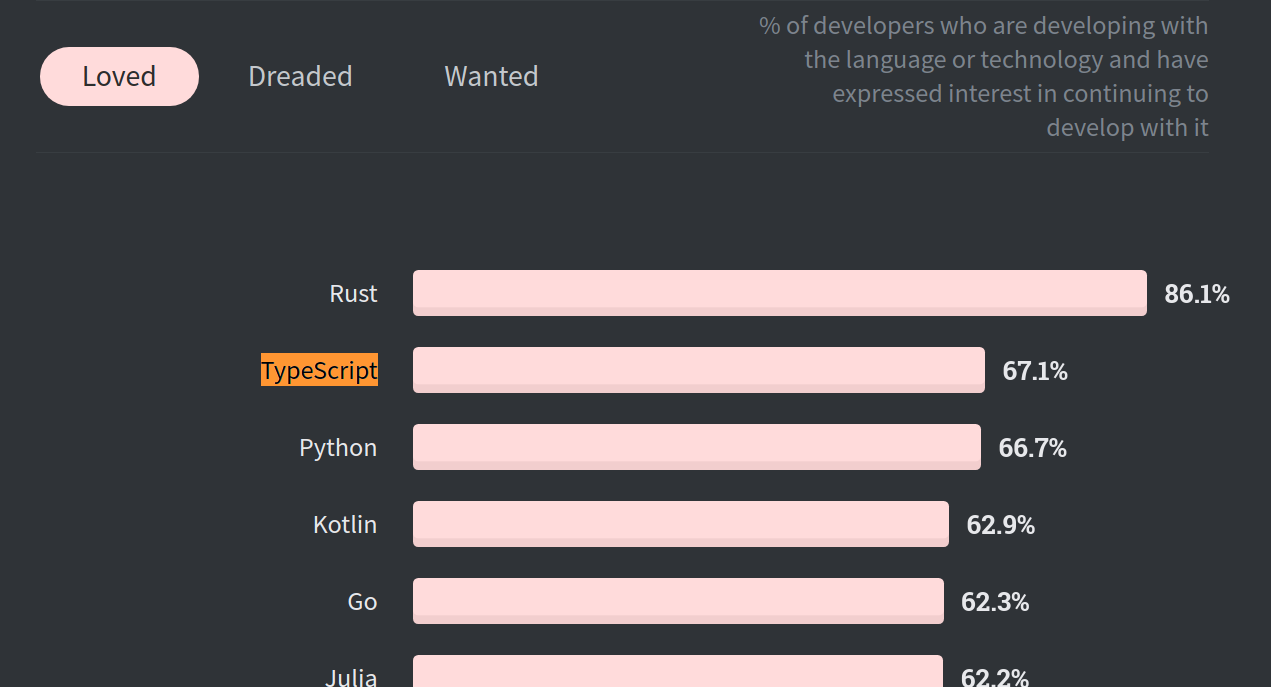The width and height of the screenshot is (1271, 687).
Task: Select the Loved tab
Action: click(119, 76)
